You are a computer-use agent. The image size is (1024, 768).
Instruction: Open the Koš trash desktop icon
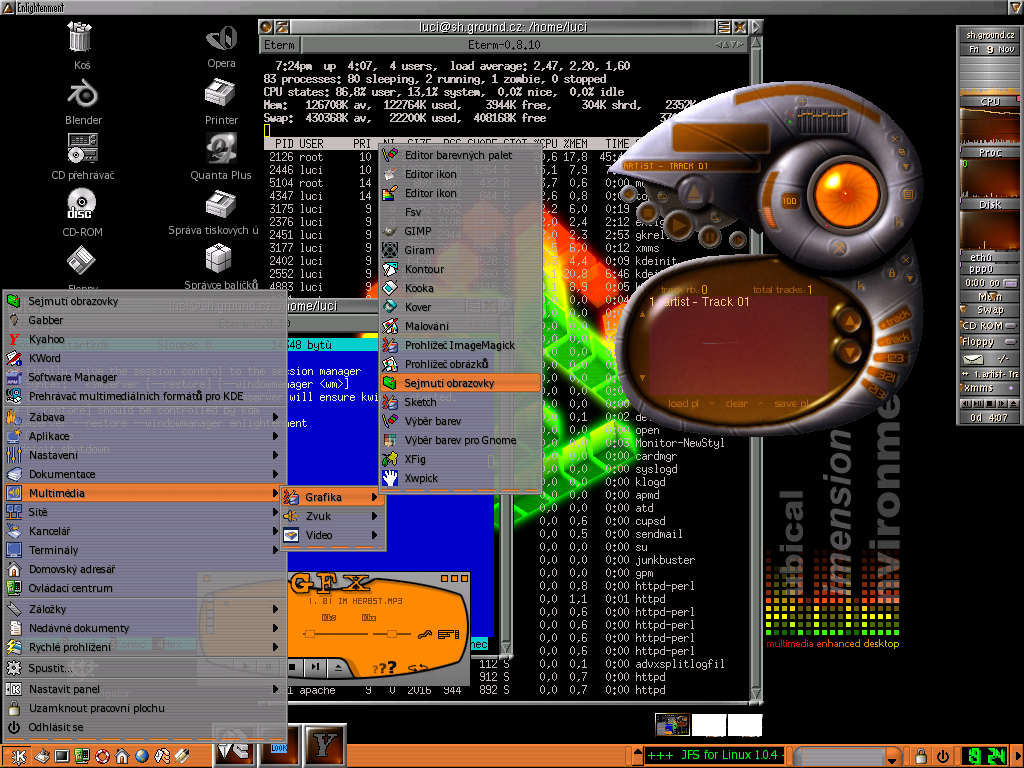click(81, 37)
